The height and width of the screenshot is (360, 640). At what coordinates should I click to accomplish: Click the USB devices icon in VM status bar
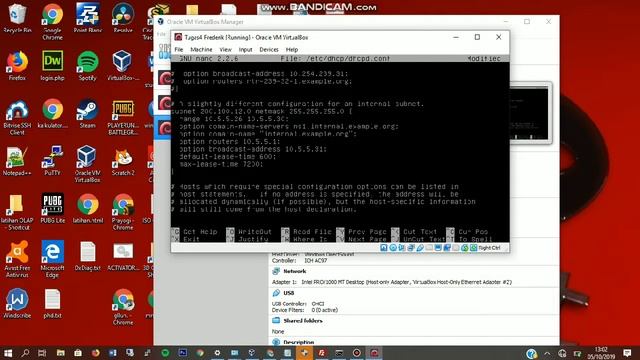click(420, 248)
